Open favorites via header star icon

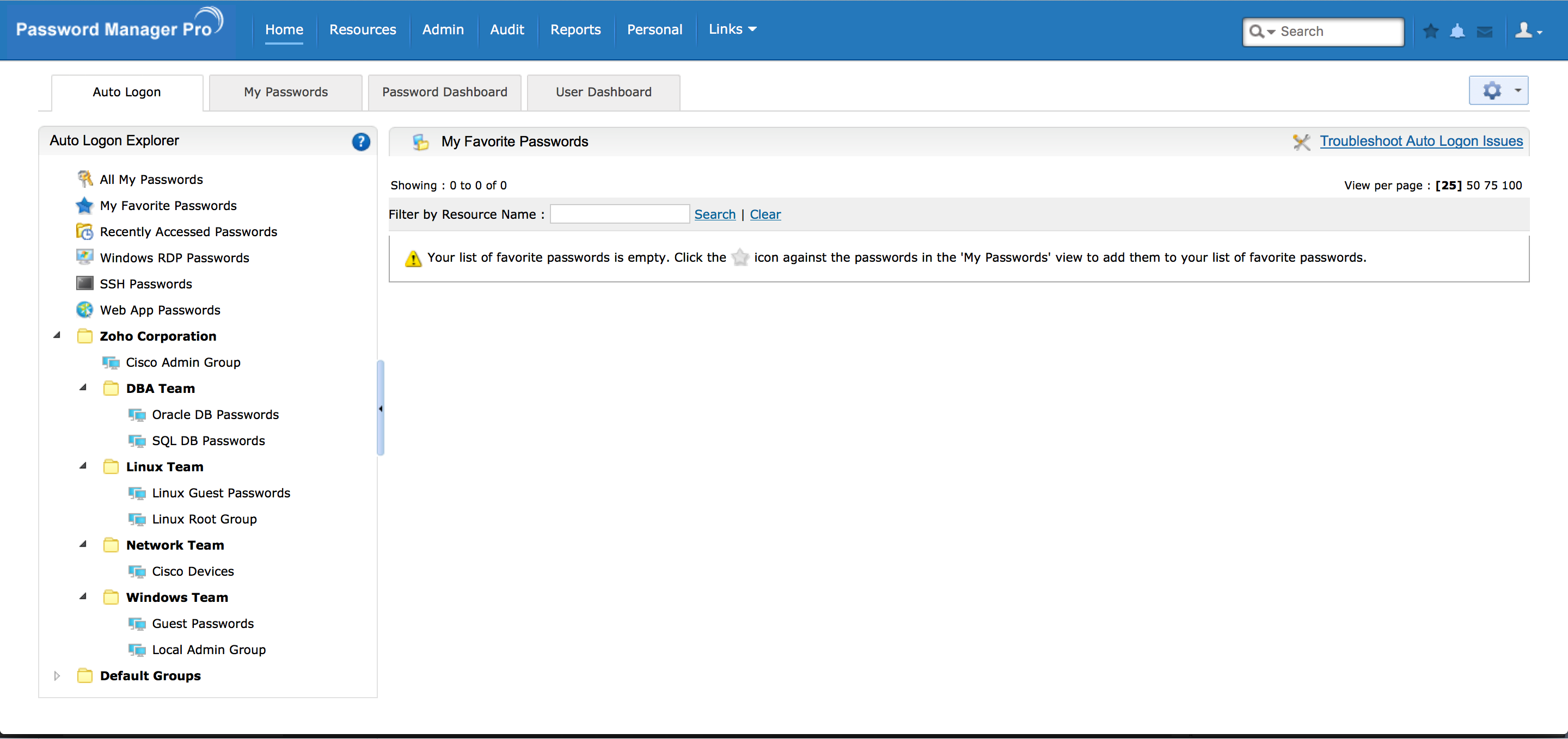[x=1430, y=31]
